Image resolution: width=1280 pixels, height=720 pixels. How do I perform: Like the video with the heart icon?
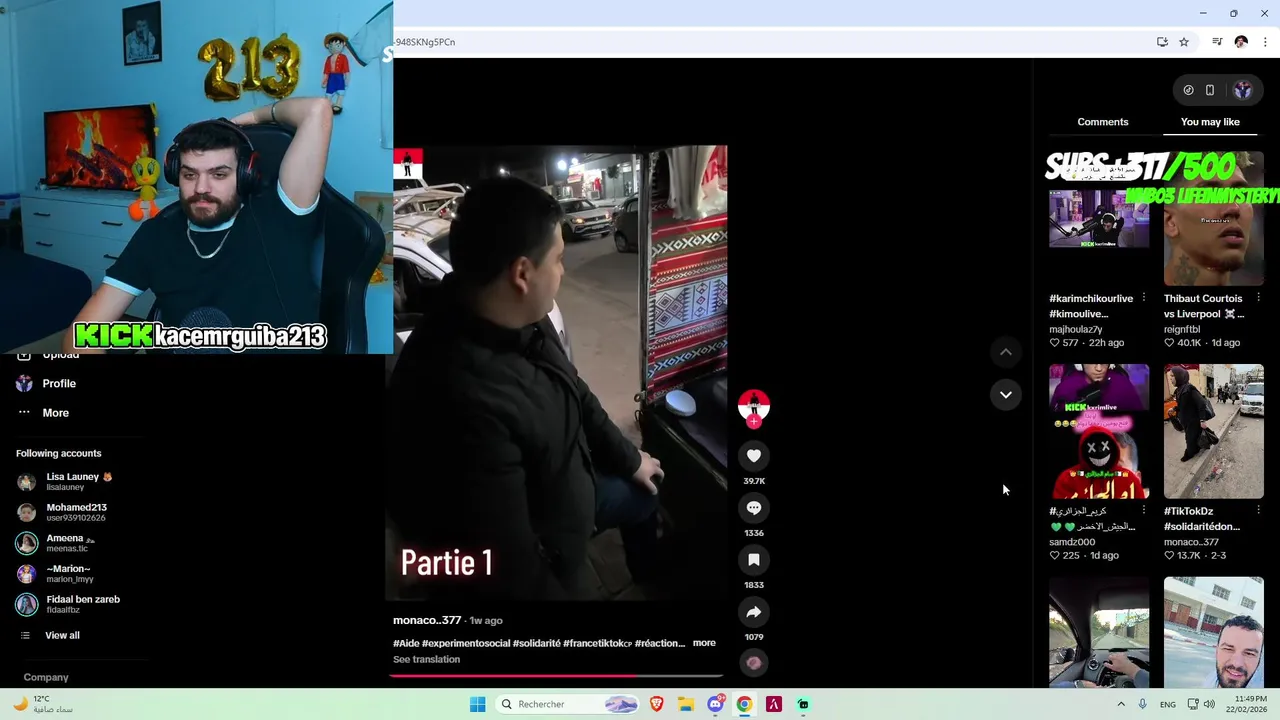(x=754, y=456)
